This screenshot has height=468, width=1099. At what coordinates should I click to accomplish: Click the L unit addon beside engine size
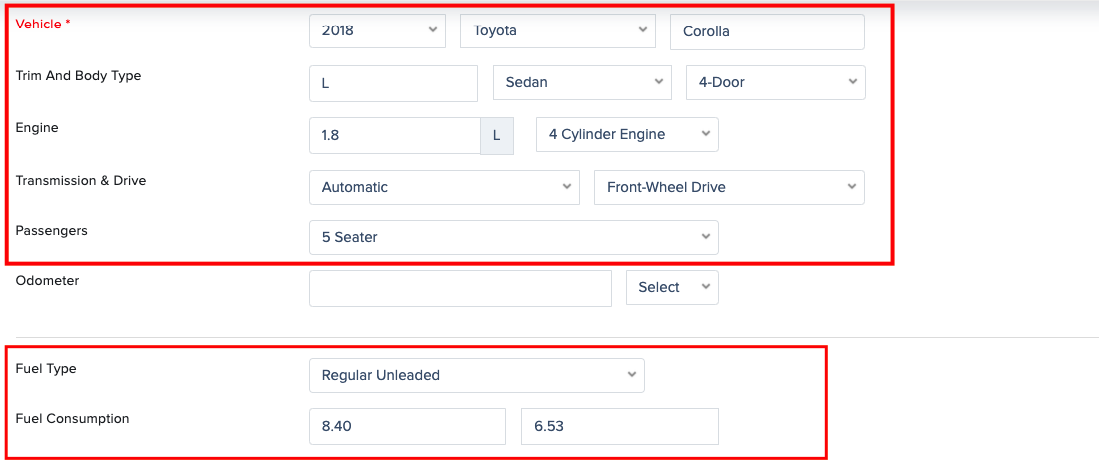point(497,135)
